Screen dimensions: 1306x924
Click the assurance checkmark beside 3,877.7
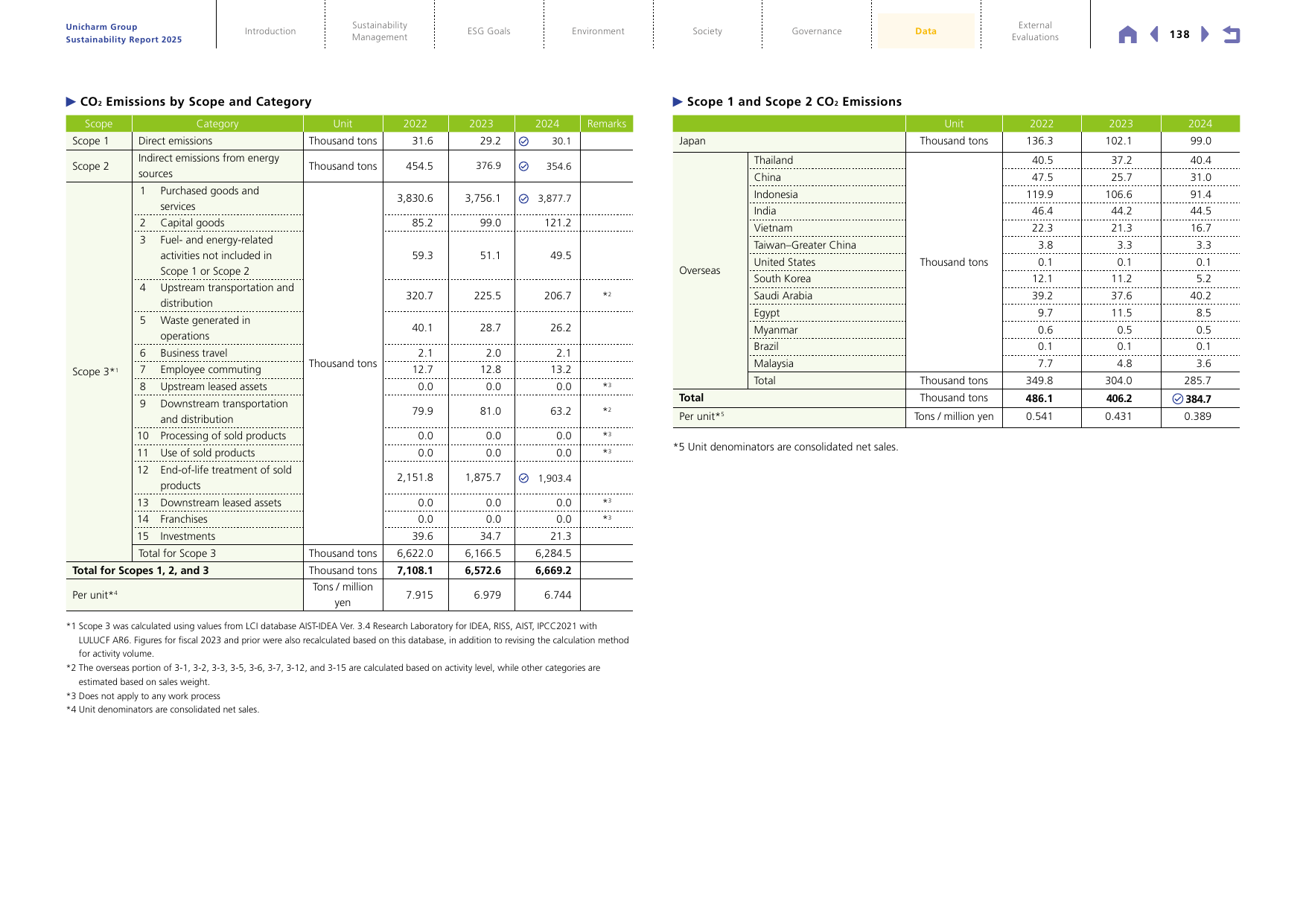click(x=523, y=199)
